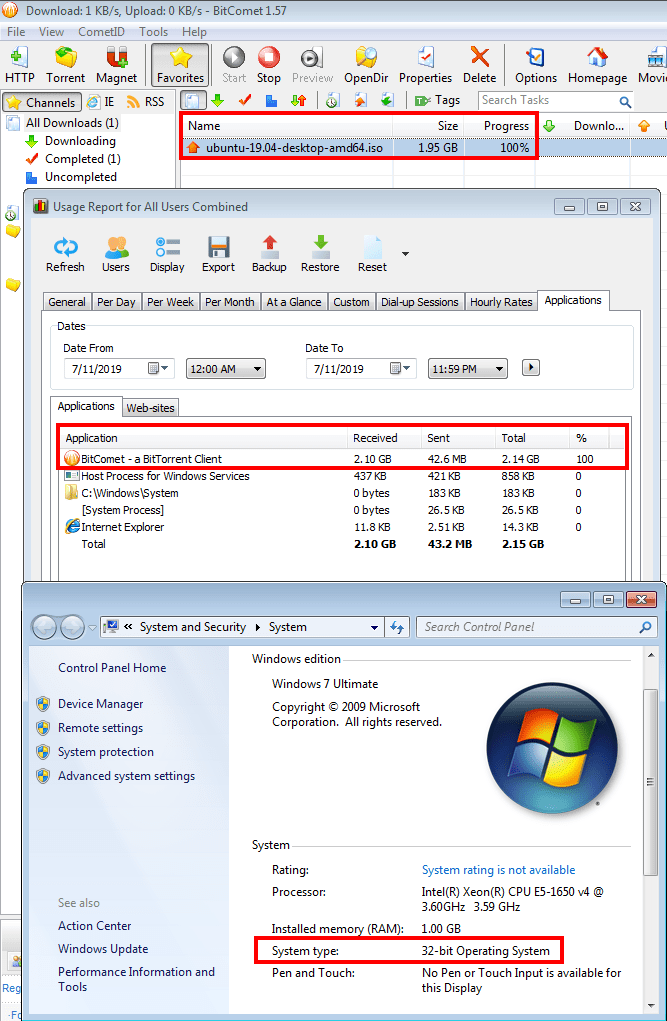This screenshot has height=1021, width=667.
Task: Open Remote settings link
Action: point(100,728)
